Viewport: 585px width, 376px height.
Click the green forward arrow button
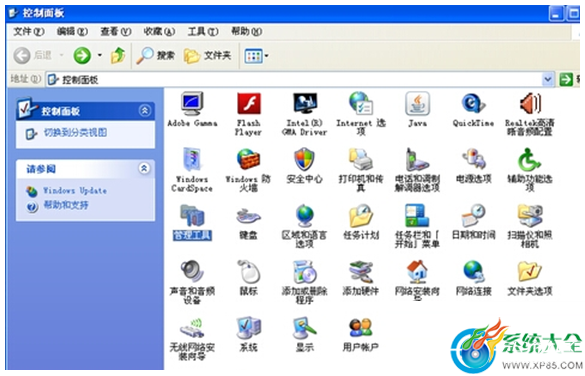[82, 56]
